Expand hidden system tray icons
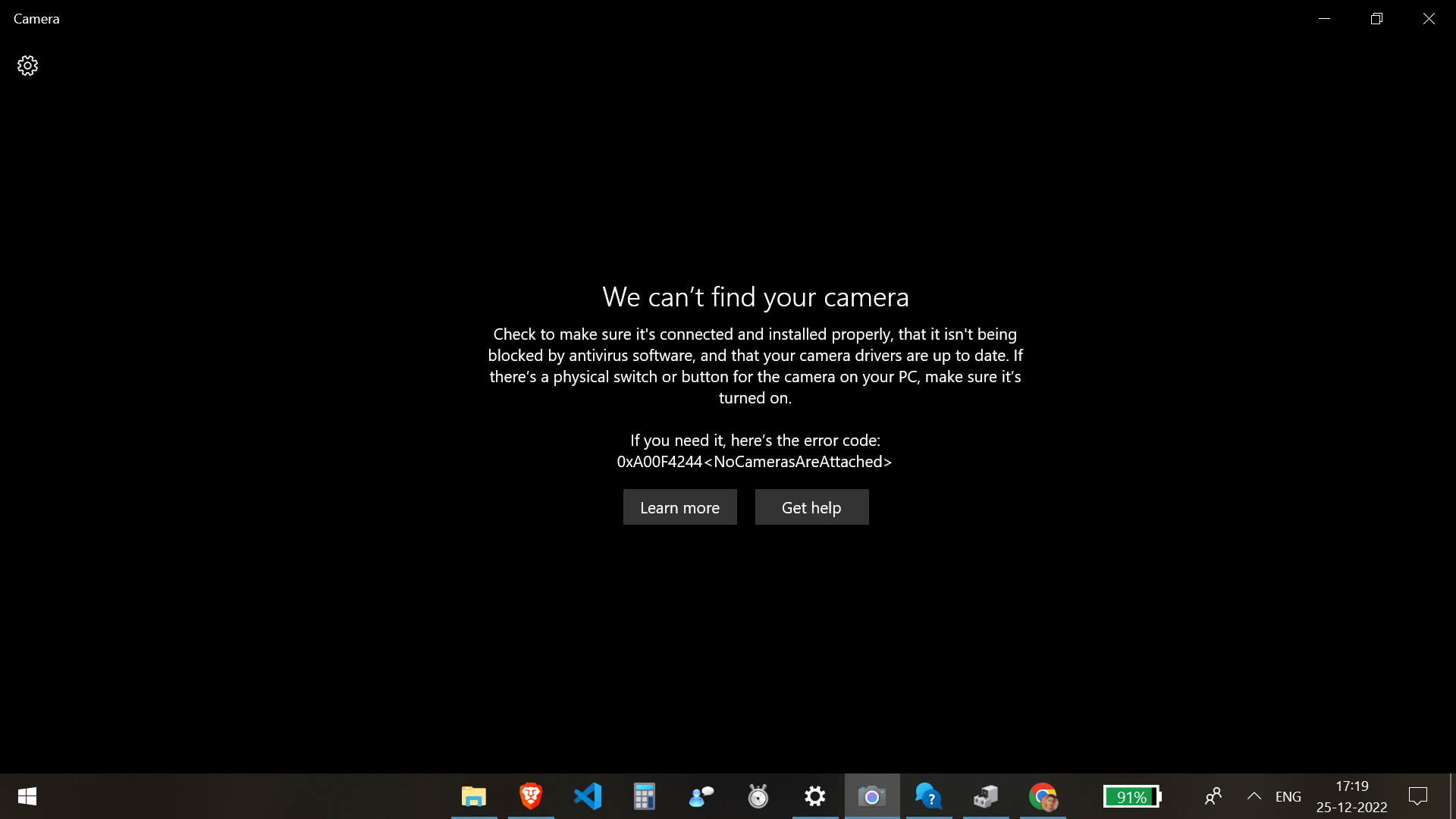This screenshot has height=819, width=1456. [1254, 796]
